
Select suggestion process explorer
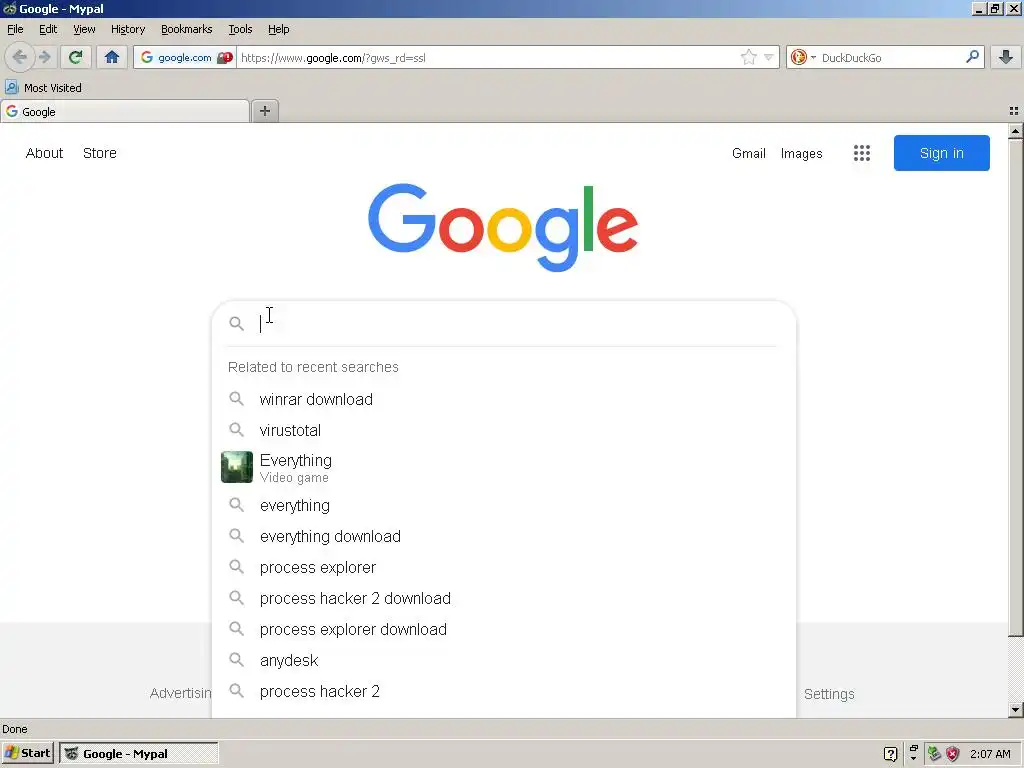pyautogui.click(x=317, y=568)
